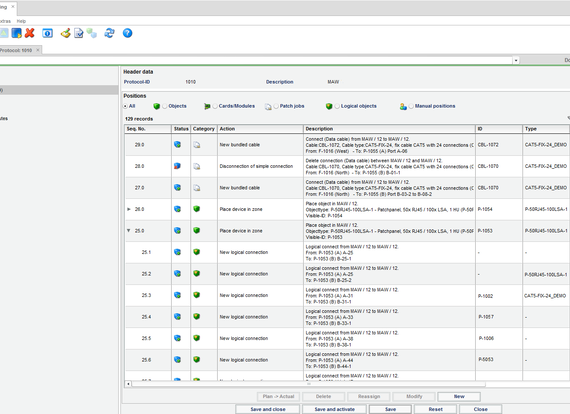Viewport: 570px width, 414px height.
Task: Click the brush cleanup toolbar icon
Action: [65, 33]
